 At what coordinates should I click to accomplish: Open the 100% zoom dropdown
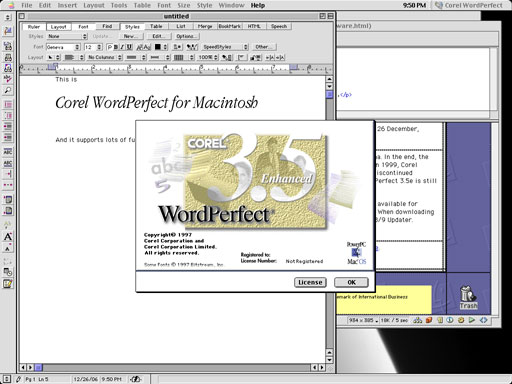pyautogui.click(x=208, y=57)
